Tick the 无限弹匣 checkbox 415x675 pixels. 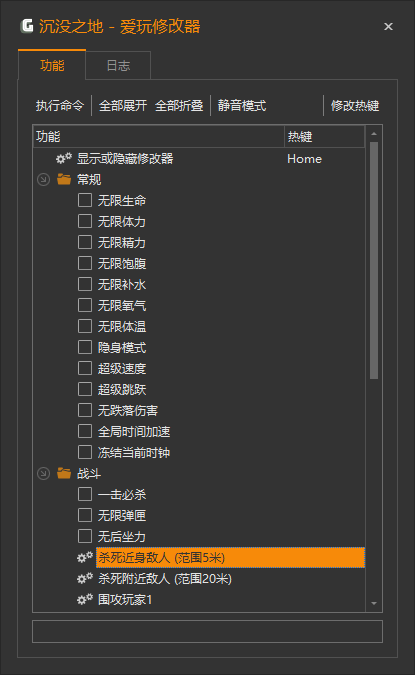tap(85, 515)
